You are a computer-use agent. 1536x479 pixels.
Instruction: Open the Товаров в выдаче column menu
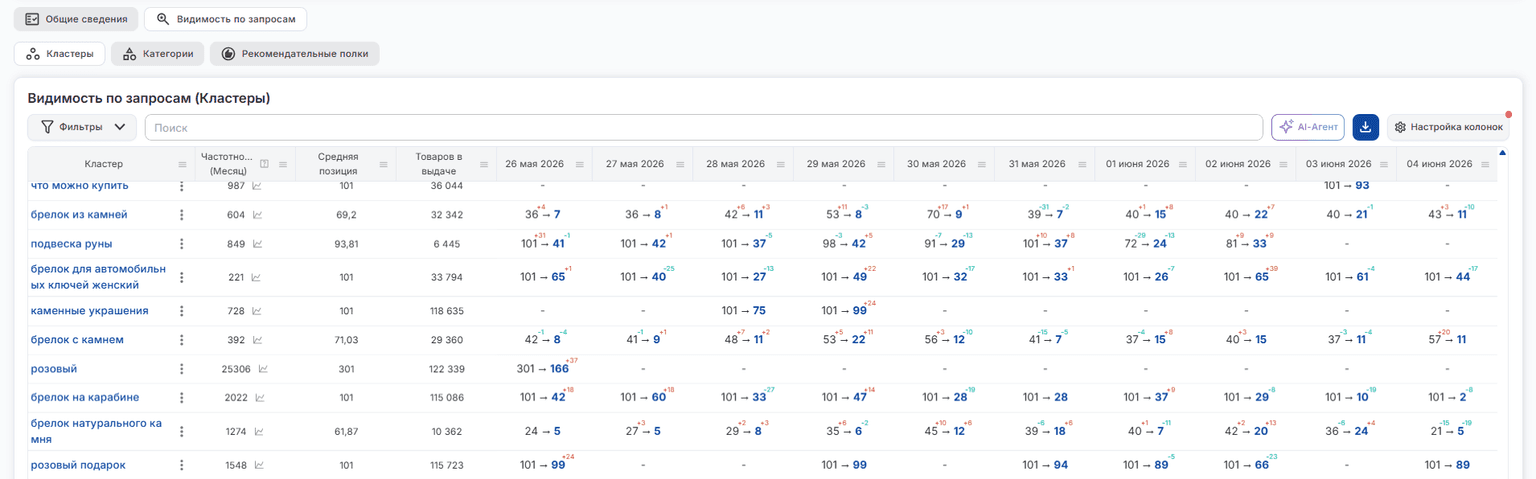point(483,164)
